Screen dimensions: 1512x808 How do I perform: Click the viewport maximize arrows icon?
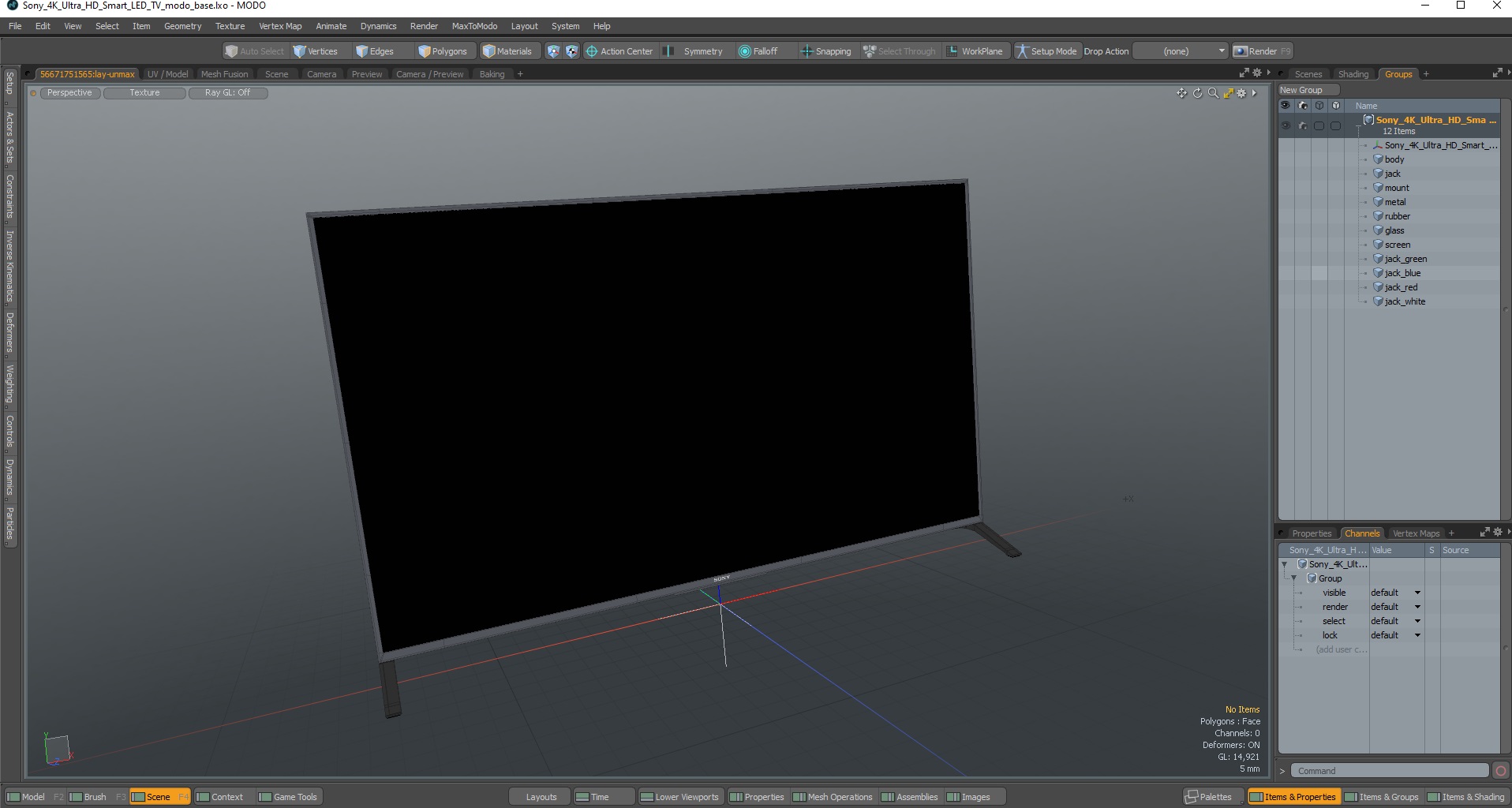pos(1228,93)
